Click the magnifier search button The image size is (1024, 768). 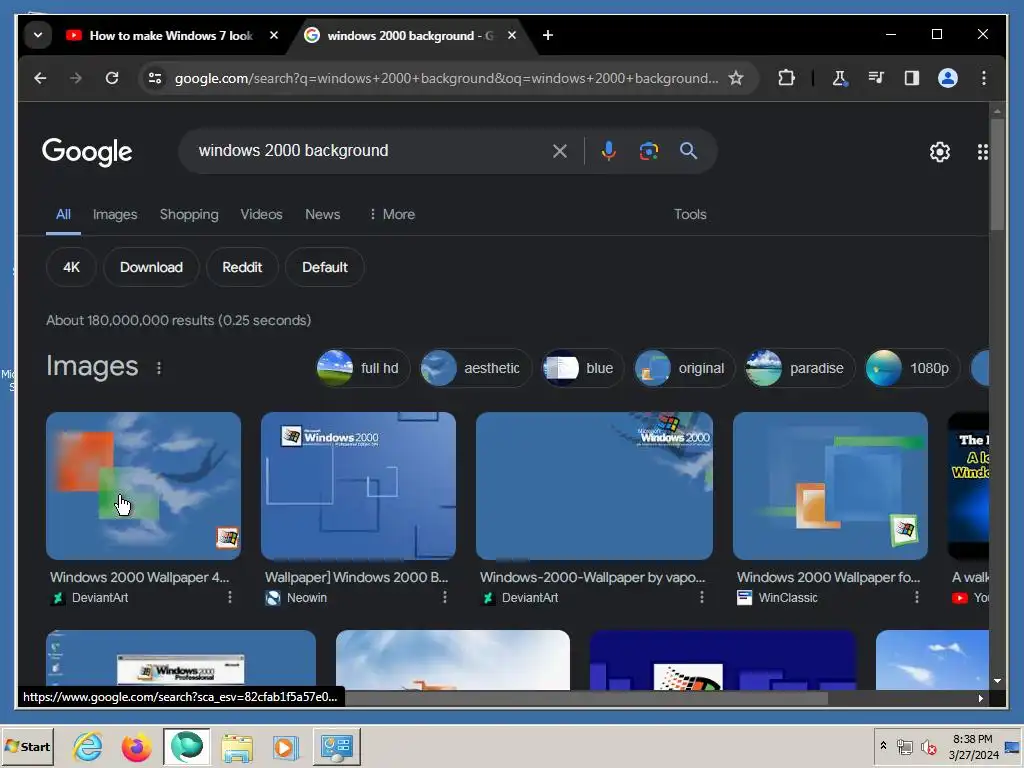(688, 151)
